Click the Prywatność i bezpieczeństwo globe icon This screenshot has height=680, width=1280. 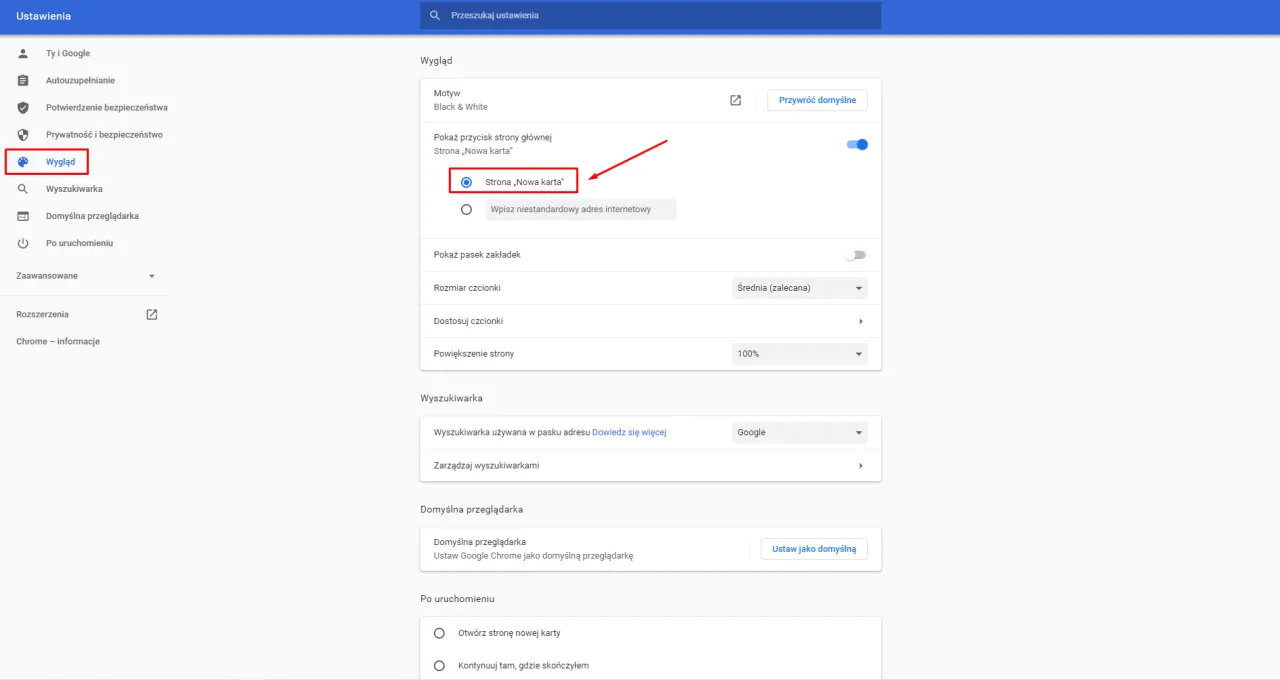click(22, 134)
